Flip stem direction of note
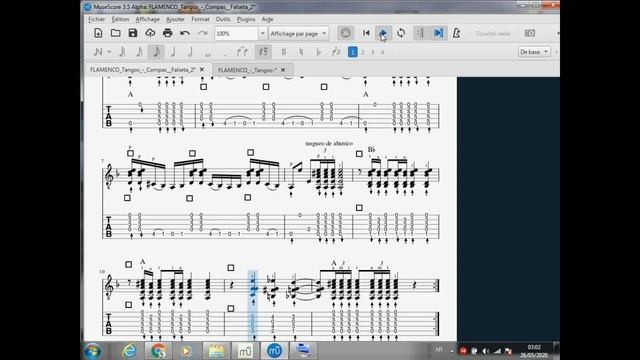640x360 pixels. click(x=336, y=52)
